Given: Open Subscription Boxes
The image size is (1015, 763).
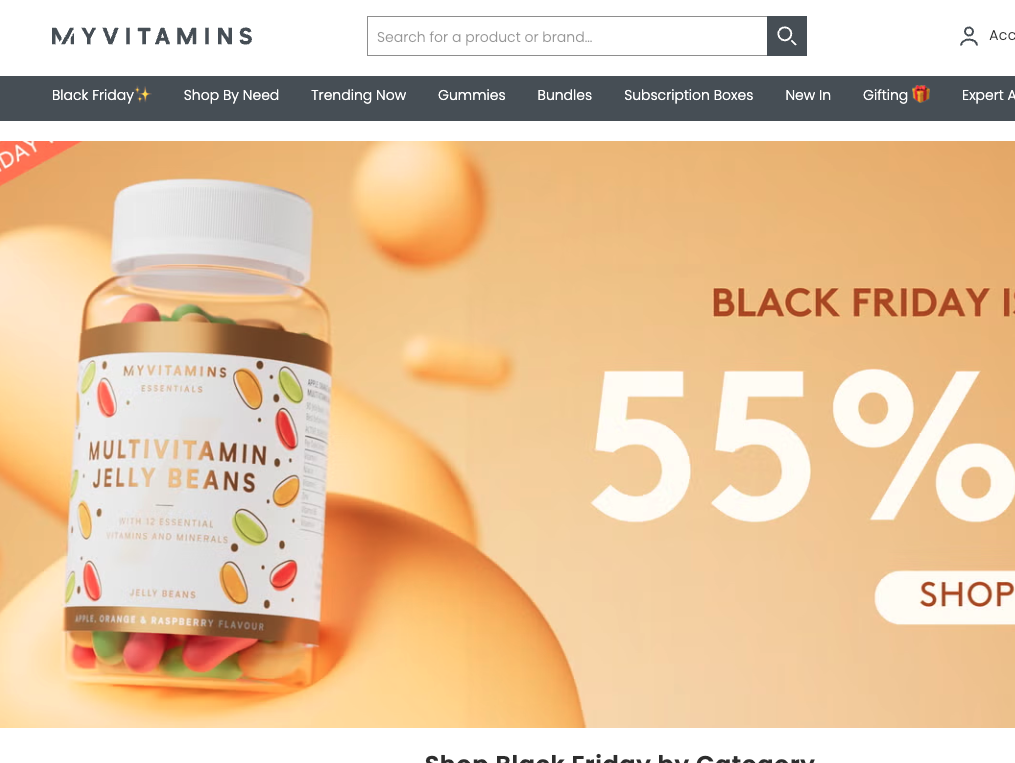Looking at the screenshot, I should 688,95.
